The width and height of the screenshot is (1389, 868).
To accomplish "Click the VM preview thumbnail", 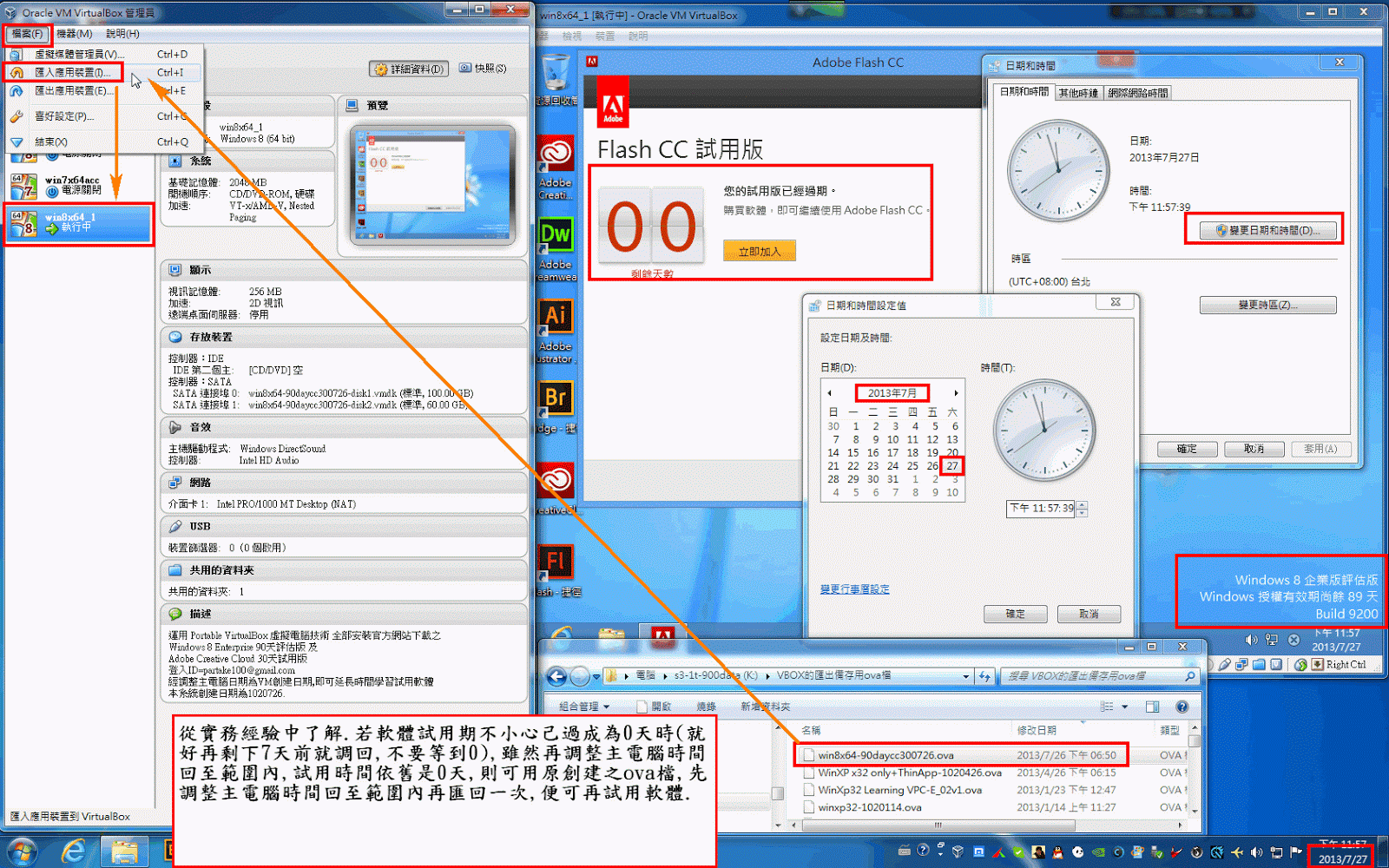I will 432,186.
